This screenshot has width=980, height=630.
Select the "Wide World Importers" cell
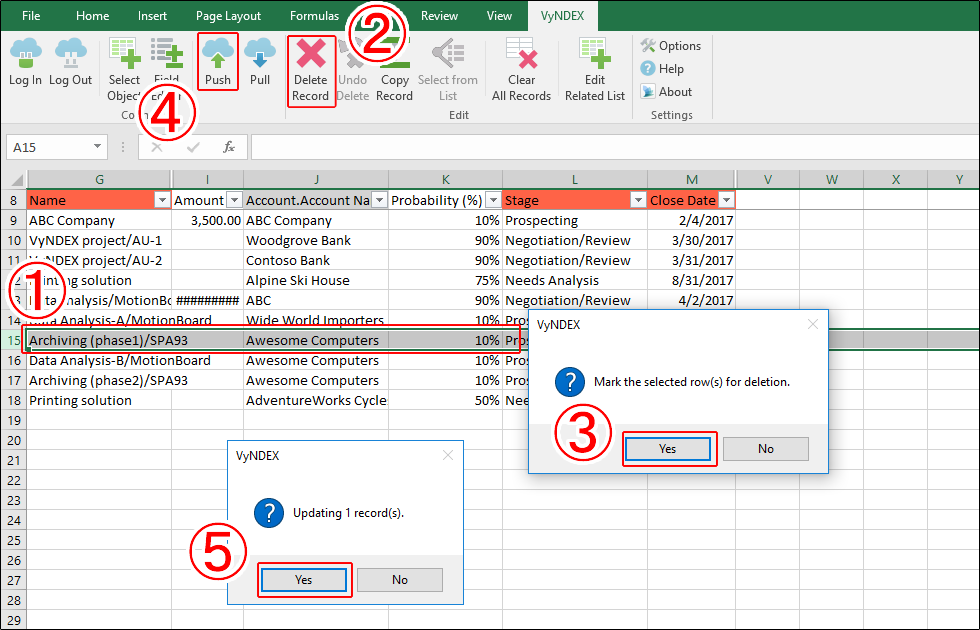[x=316, y=319]
